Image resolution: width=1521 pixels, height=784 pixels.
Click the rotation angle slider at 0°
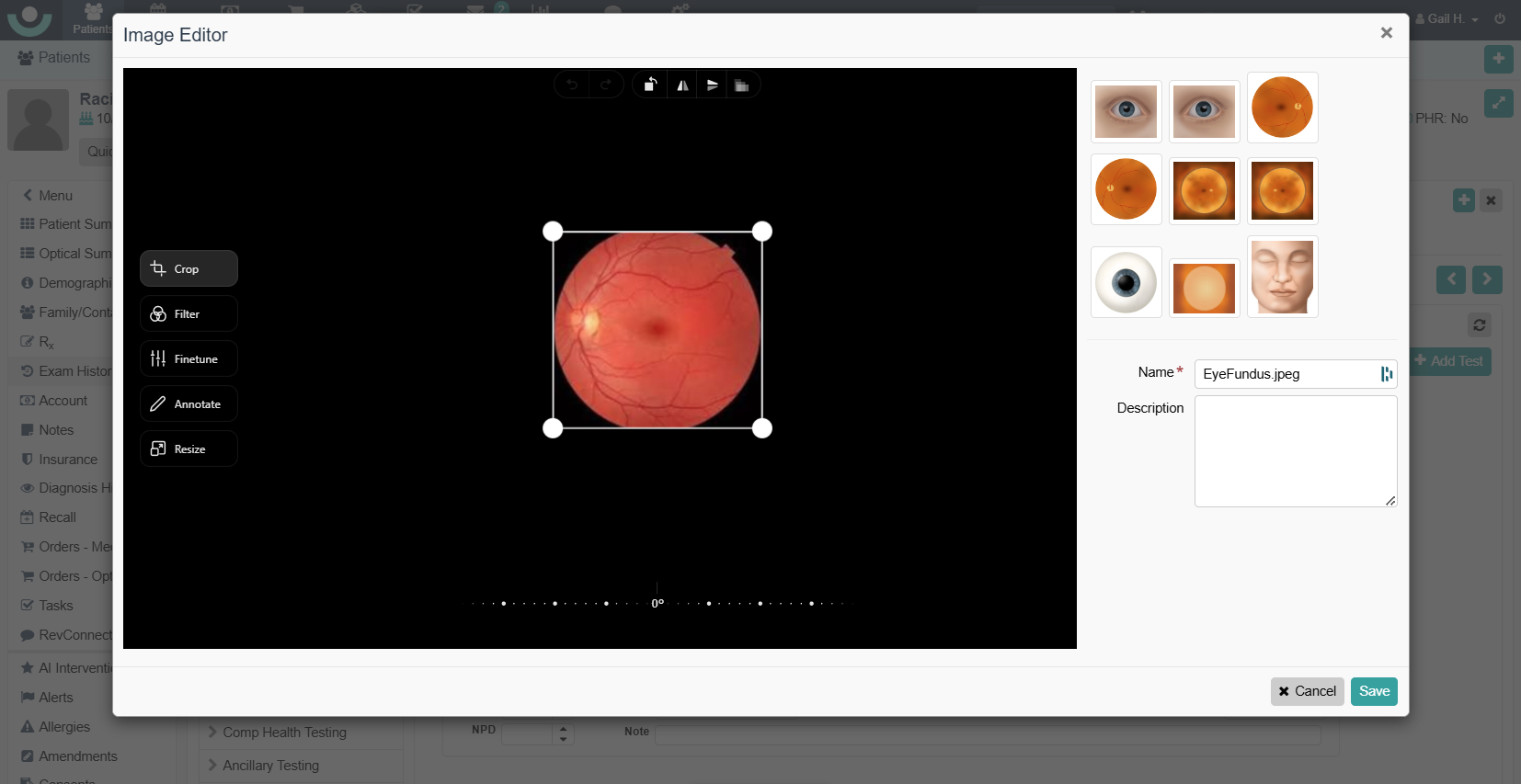tap(658, 603)
